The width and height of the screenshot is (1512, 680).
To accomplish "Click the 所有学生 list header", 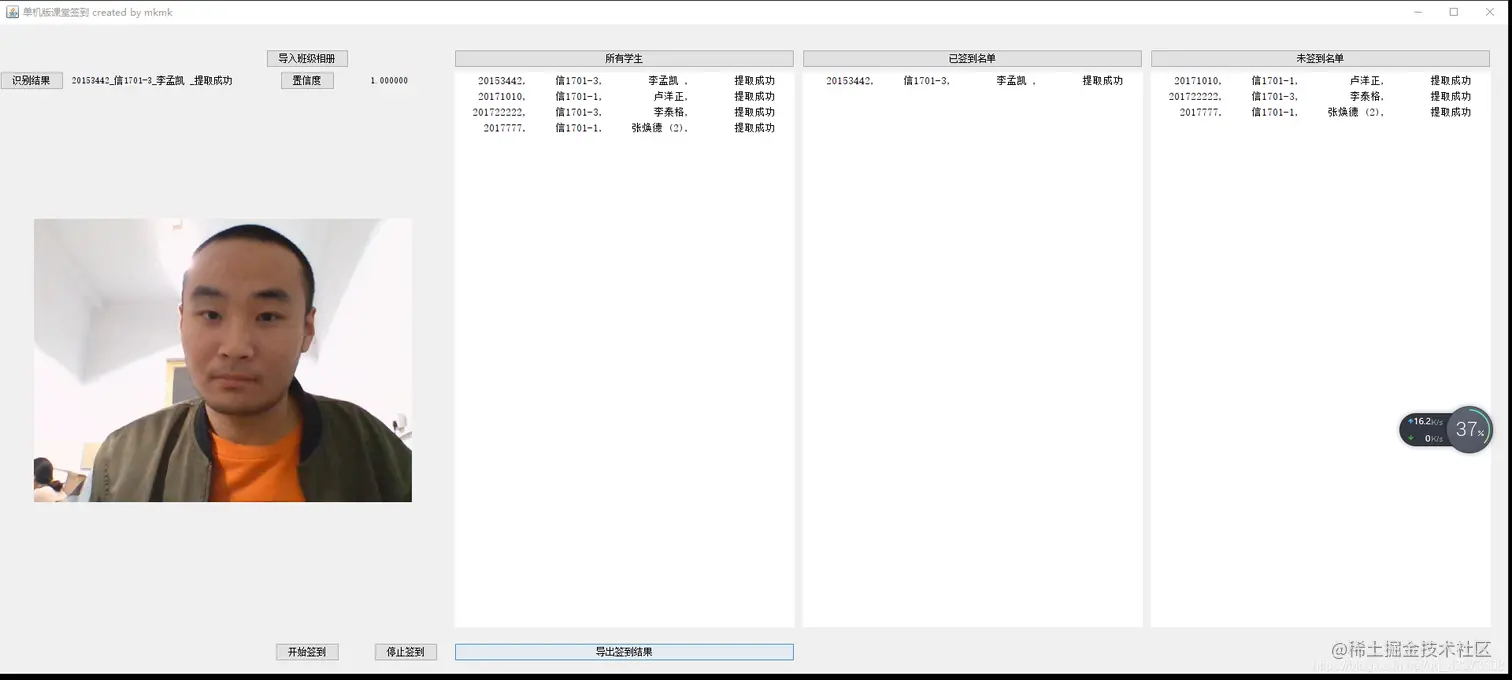I will click(x=624, y=59).
